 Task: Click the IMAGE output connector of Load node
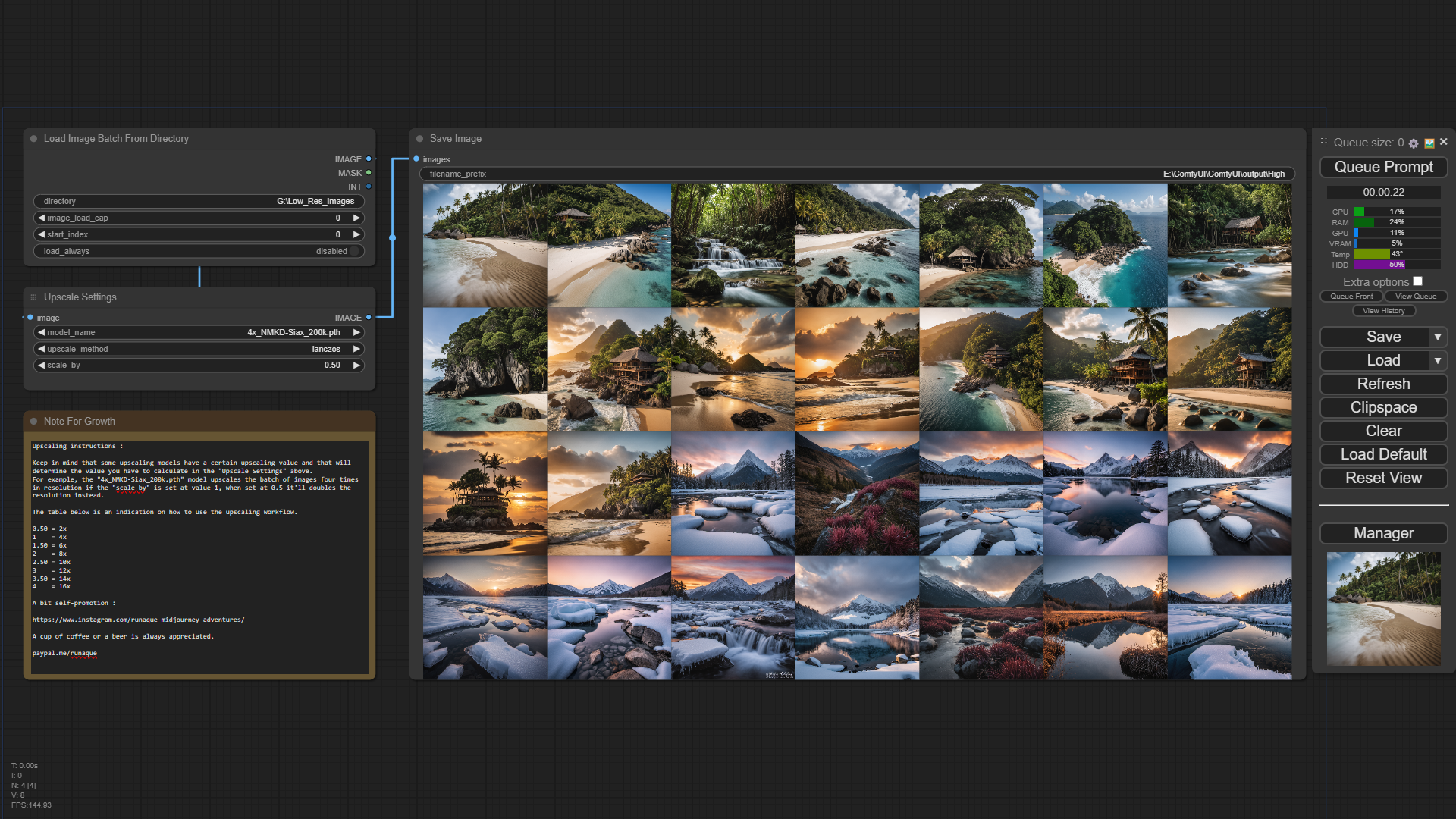pos(369,159)
